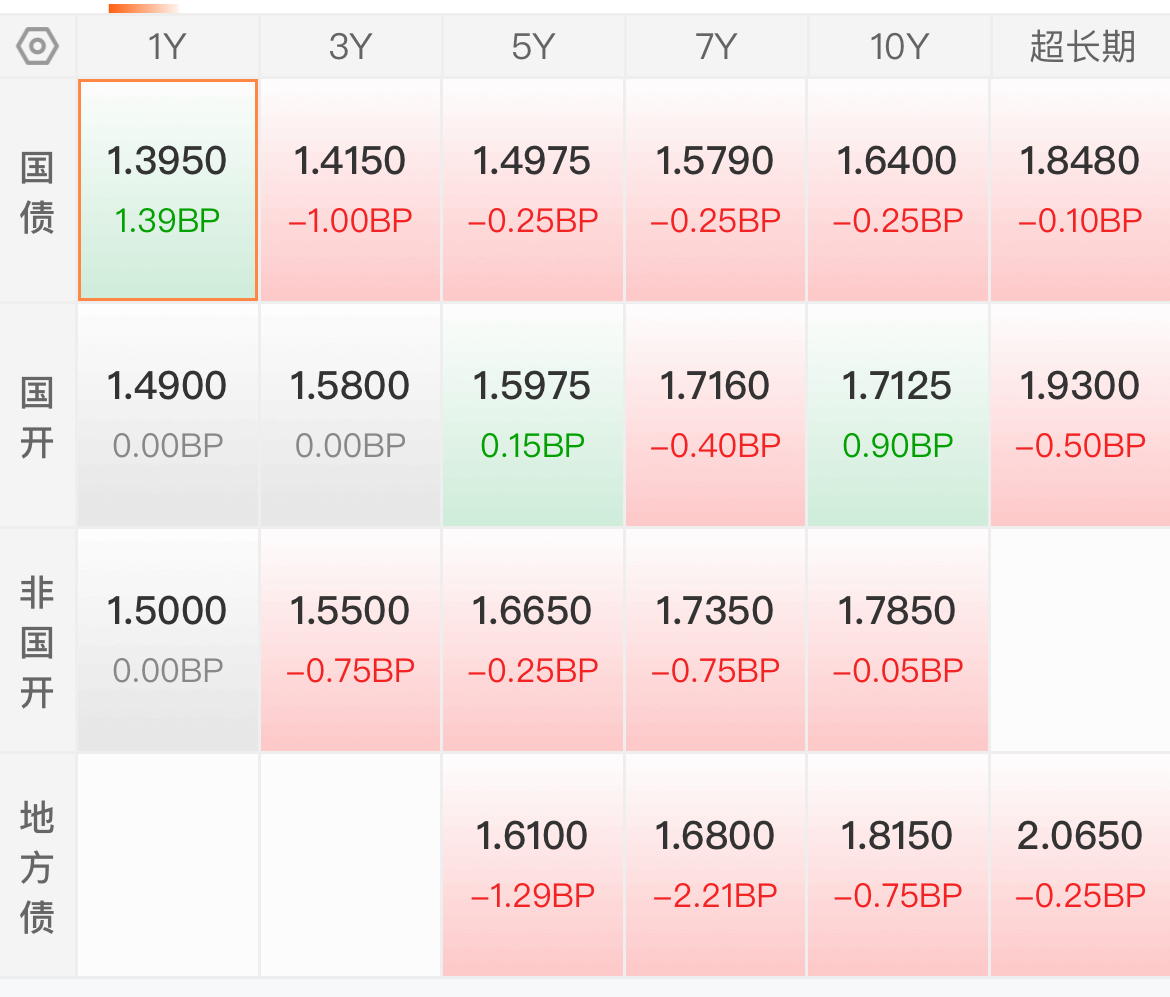Select the 非国开 3Y cell 1.5500

click(x=350, y=640)
